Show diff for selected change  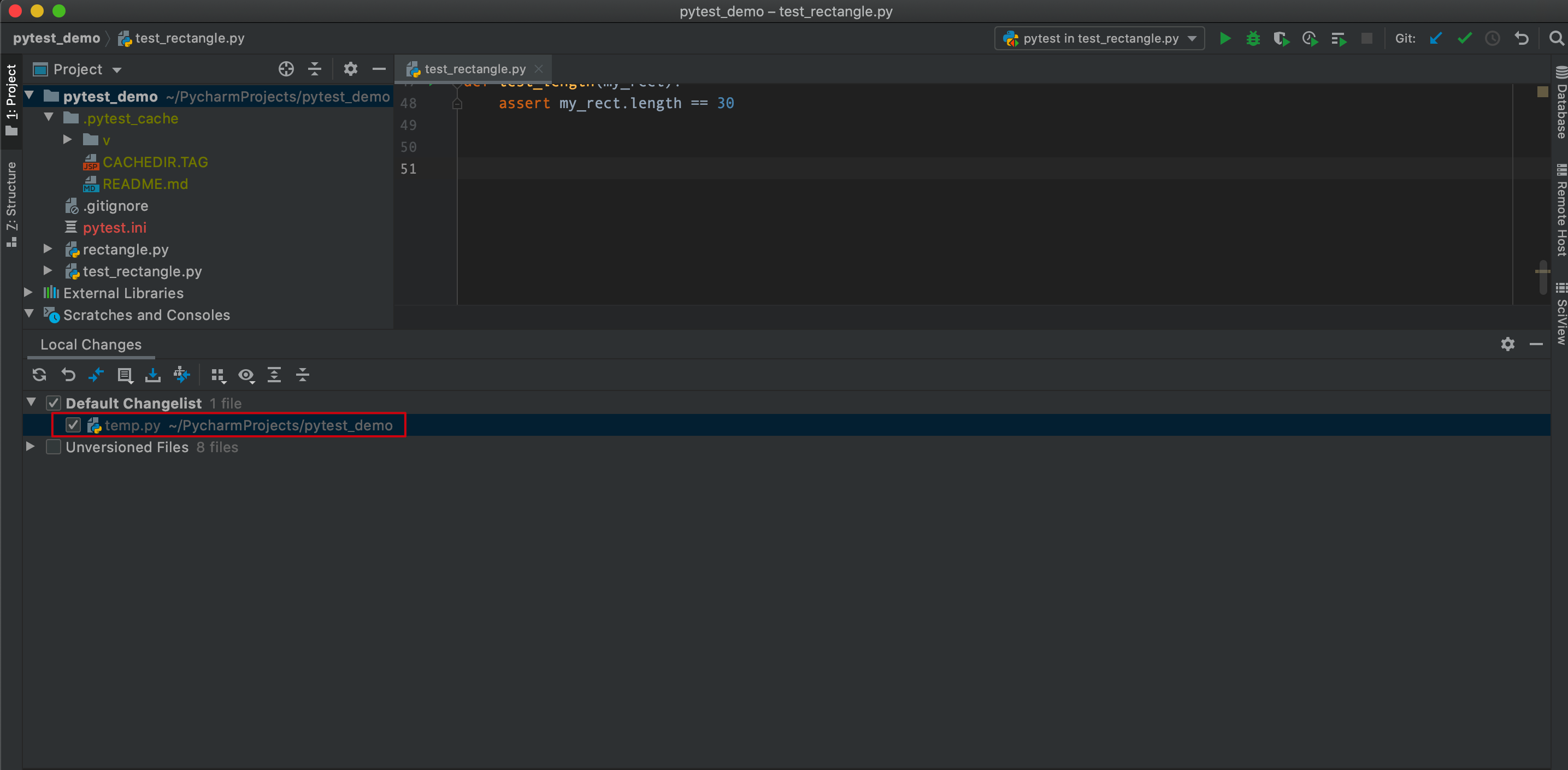[96, 375]
